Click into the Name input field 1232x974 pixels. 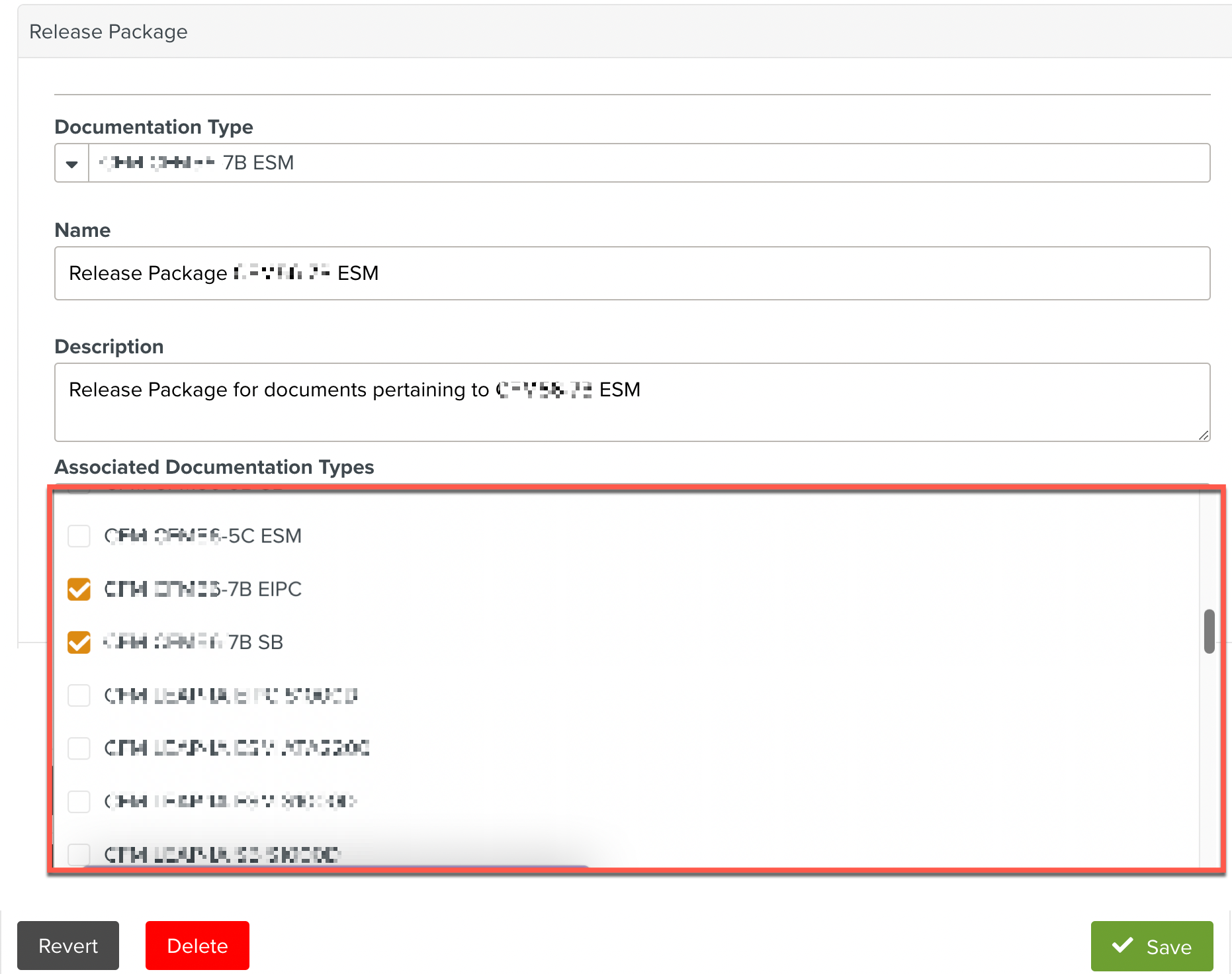(x=632, y=273)
